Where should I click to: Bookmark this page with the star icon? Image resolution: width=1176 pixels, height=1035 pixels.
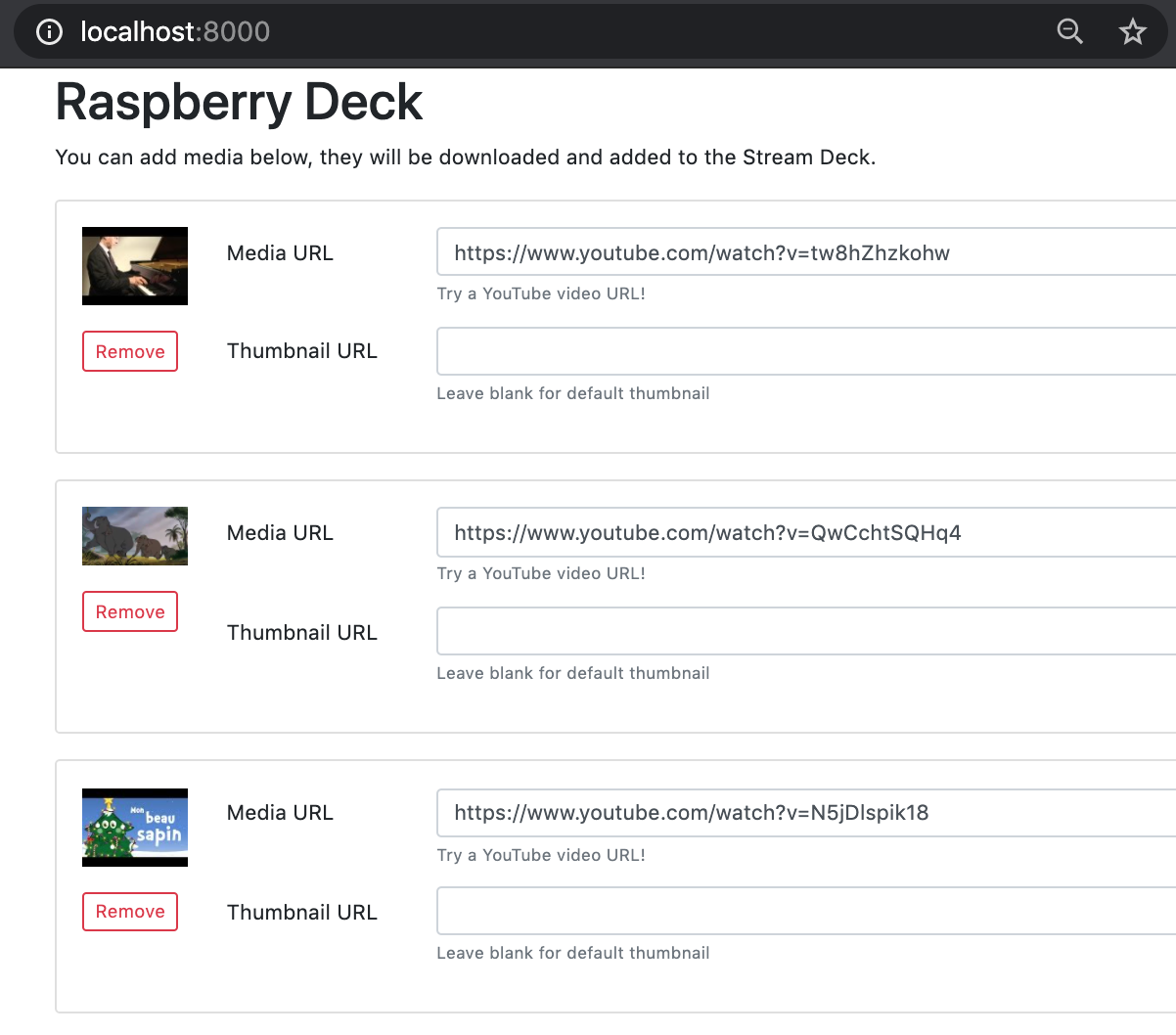pos(1133,31)
